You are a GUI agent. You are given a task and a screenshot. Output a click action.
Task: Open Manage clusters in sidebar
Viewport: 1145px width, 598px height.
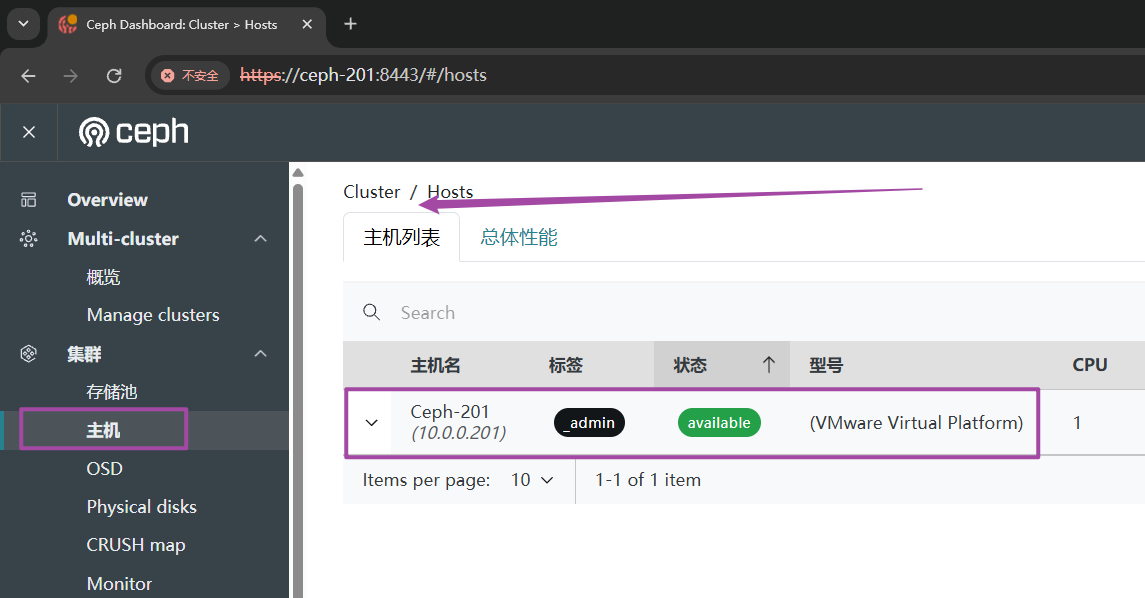153,315
